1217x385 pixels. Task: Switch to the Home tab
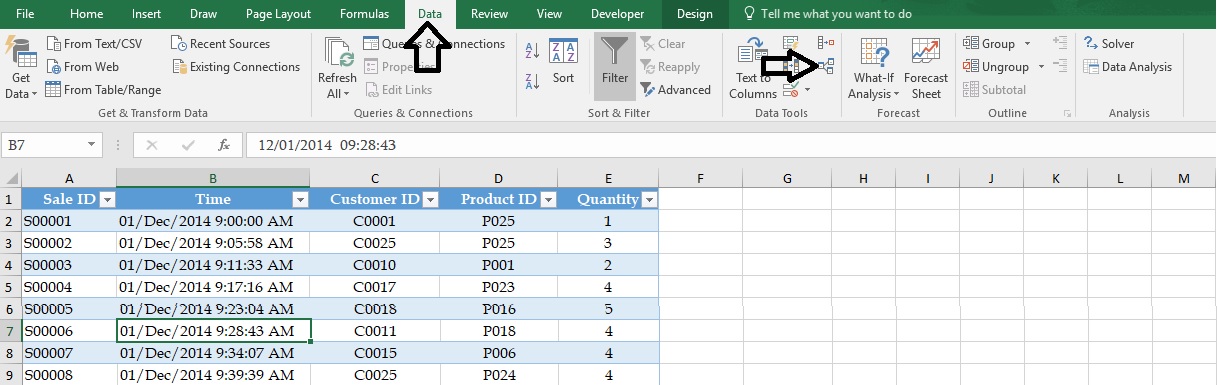coord(86,14)
